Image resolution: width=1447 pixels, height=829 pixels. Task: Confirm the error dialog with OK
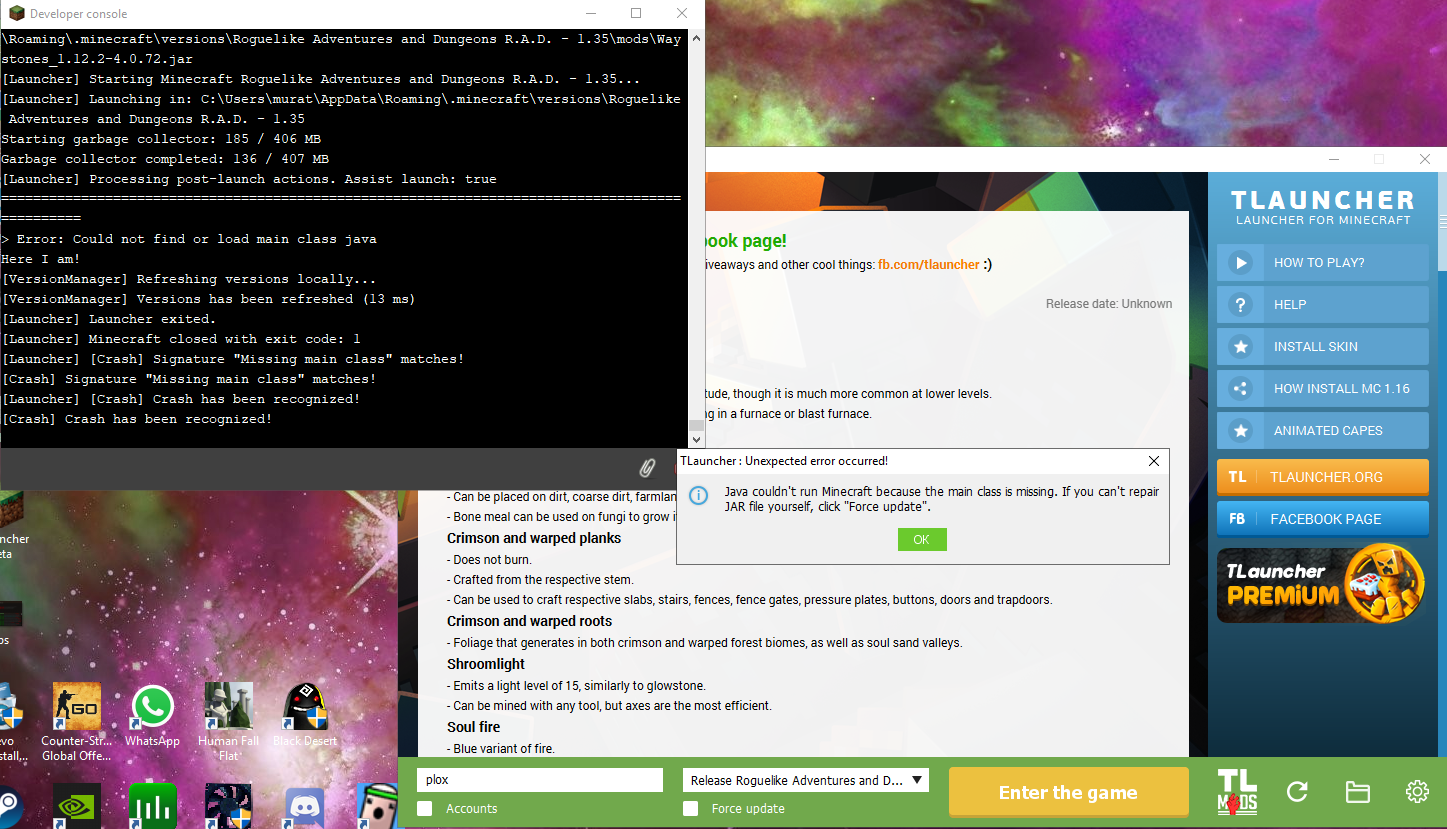point(922,540)
